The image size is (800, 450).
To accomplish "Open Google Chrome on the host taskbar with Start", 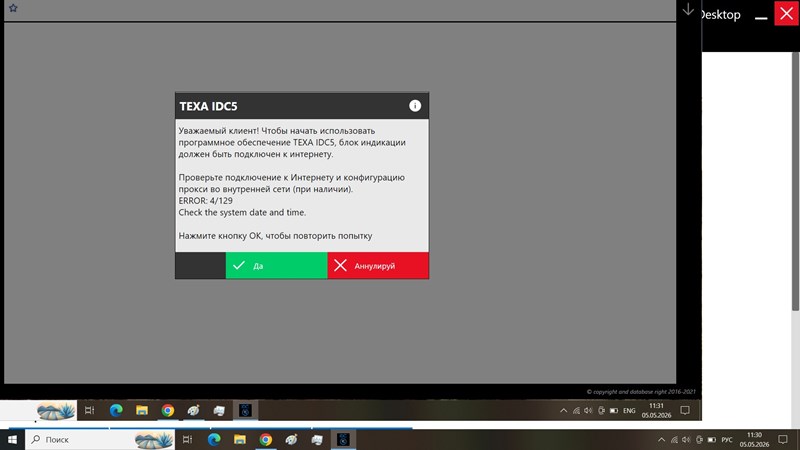I will click(x=265, y=439).
